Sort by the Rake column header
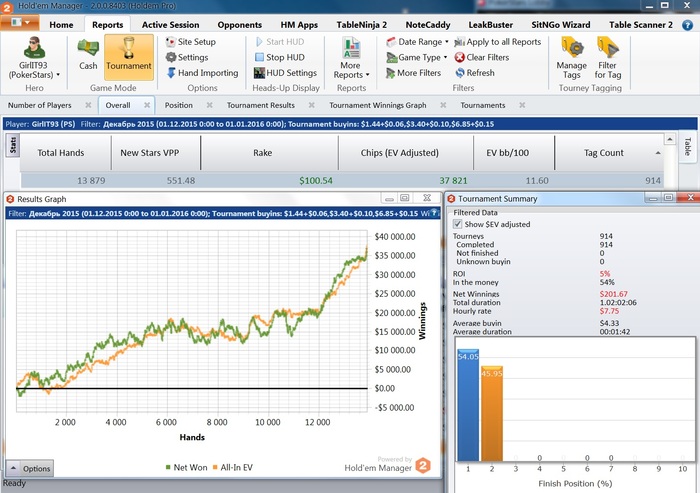 coord(270,153)
